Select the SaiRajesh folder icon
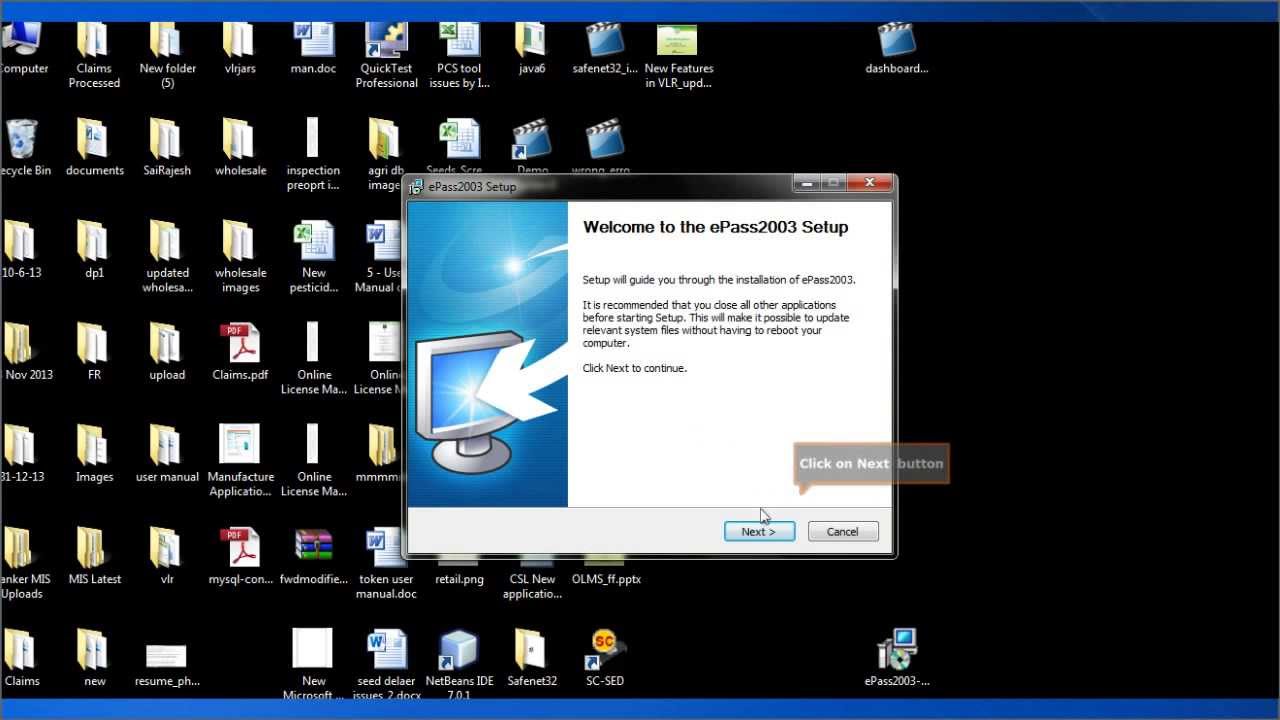Screen dimensions: 1280x720 167,140
